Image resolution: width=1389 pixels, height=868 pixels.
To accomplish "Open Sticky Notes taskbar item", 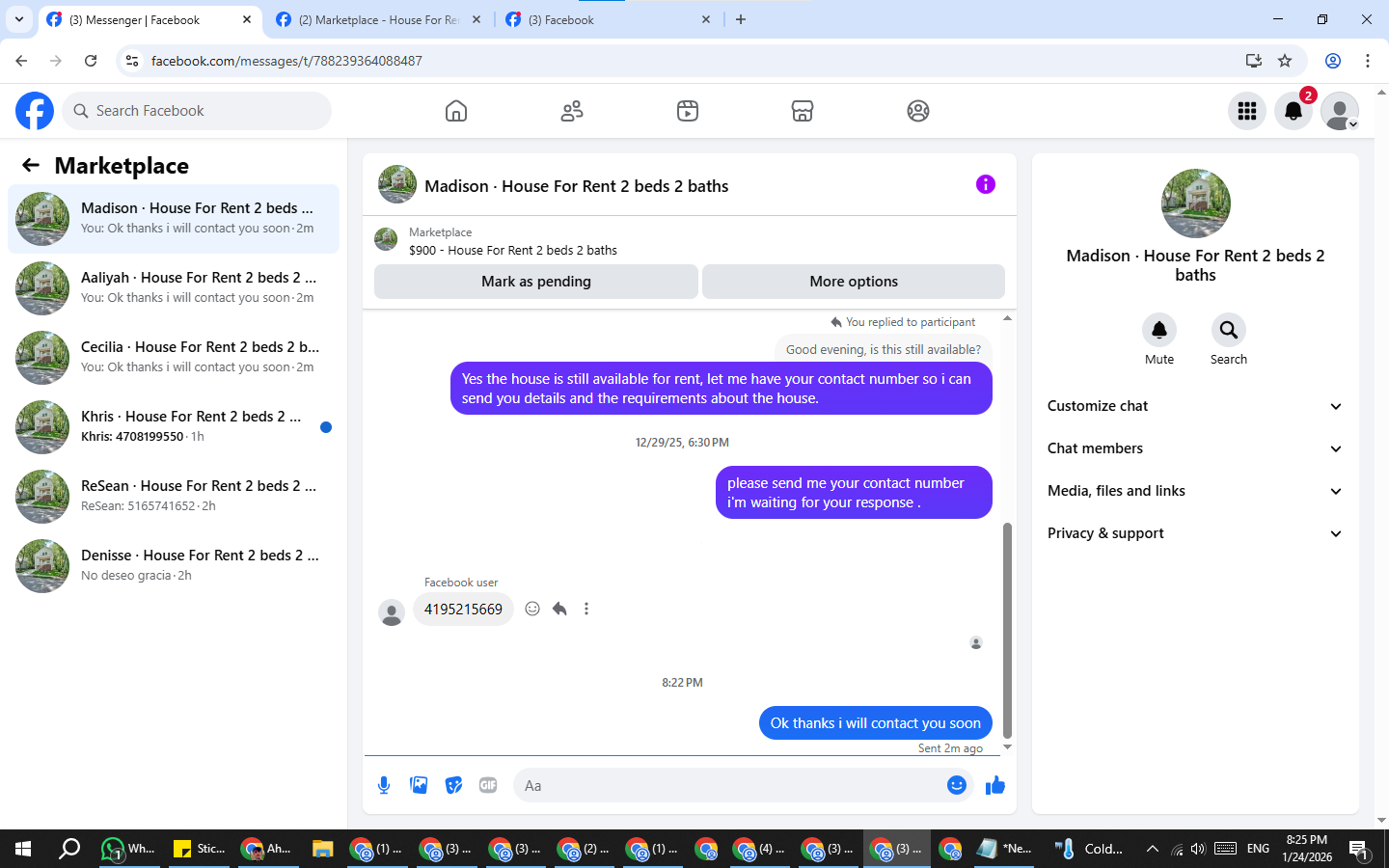I will (x=199, y=849).
